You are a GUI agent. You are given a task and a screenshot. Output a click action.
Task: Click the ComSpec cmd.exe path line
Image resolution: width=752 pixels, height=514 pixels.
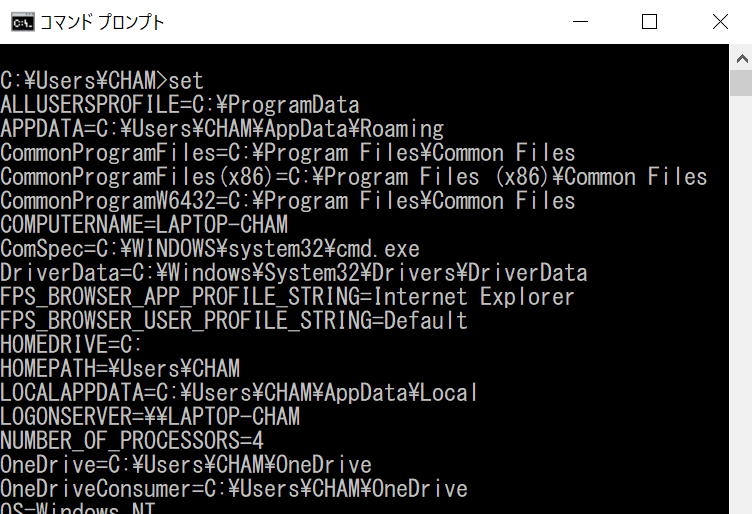[x=210, y=249]
